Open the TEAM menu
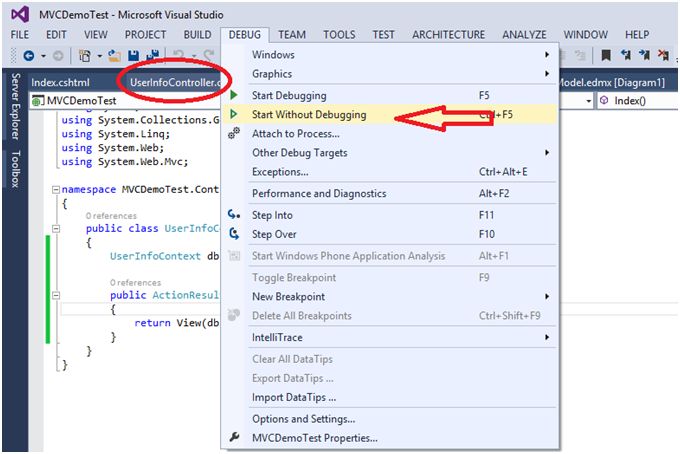Image resolution: width=680 pixels, height=454 pixels. pyautogui.click(x=292, y=35)
